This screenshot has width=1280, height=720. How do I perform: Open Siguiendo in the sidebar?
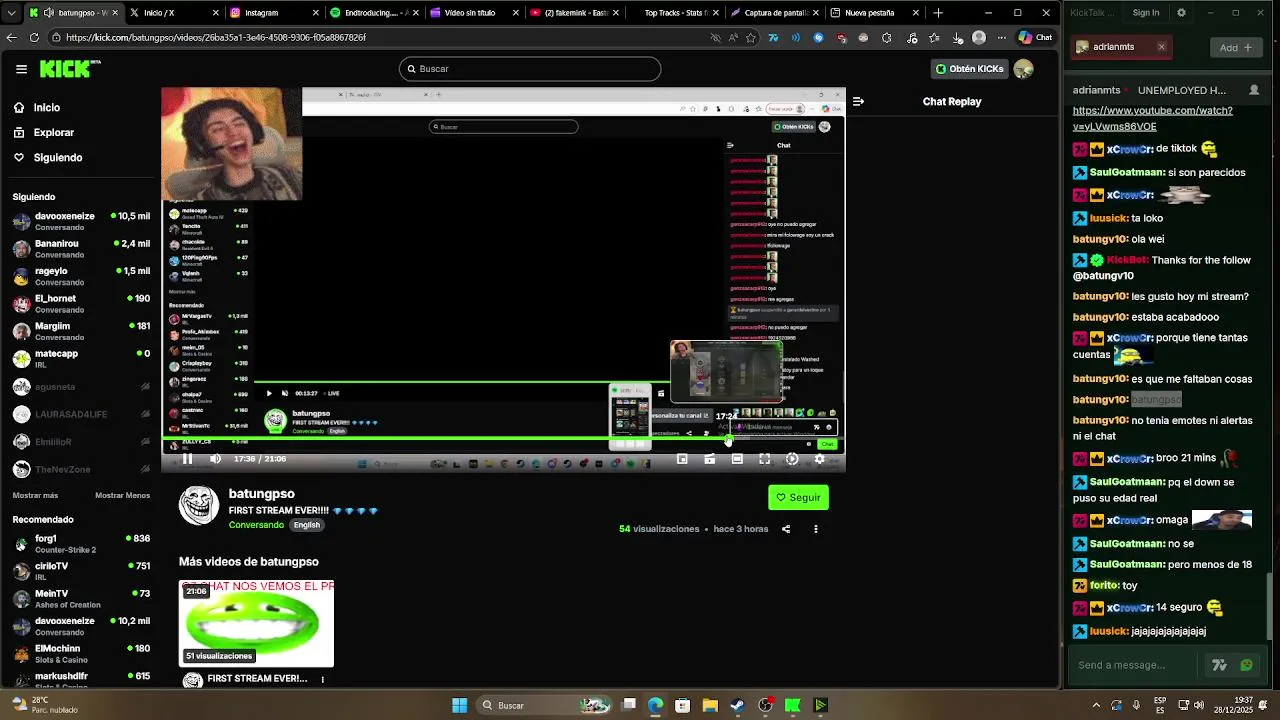coord(47,157)
